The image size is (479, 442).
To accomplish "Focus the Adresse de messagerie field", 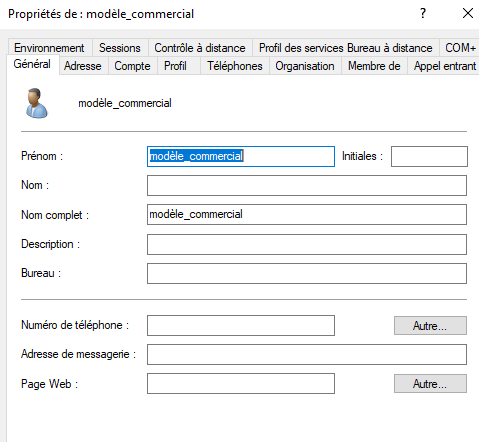I will 307,354.
